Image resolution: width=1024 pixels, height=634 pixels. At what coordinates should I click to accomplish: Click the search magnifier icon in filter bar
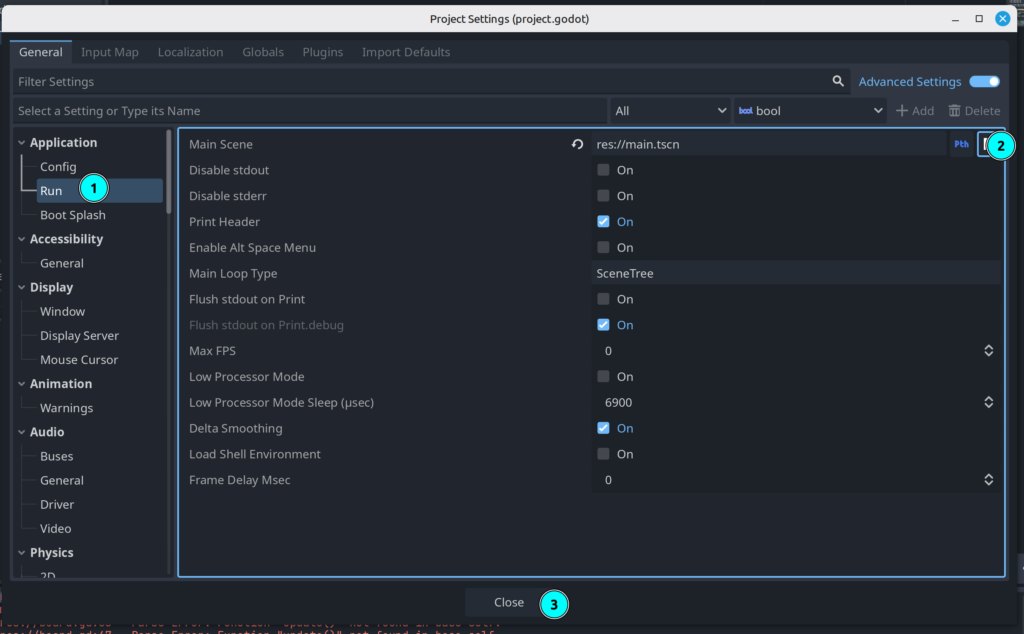[838, 82]
